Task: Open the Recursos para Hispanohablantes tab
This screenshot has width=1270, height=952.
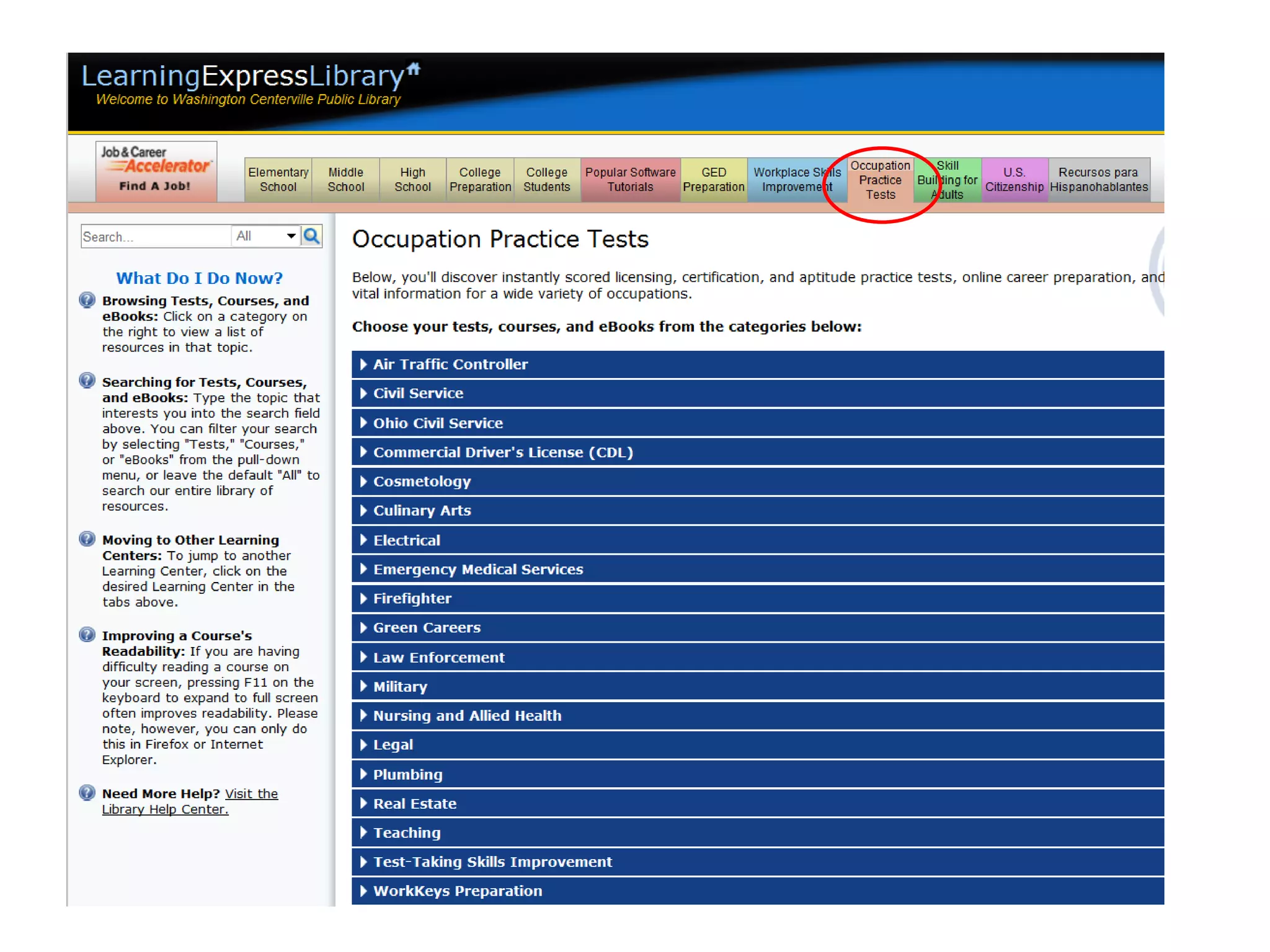Action: pos(1098,180)
